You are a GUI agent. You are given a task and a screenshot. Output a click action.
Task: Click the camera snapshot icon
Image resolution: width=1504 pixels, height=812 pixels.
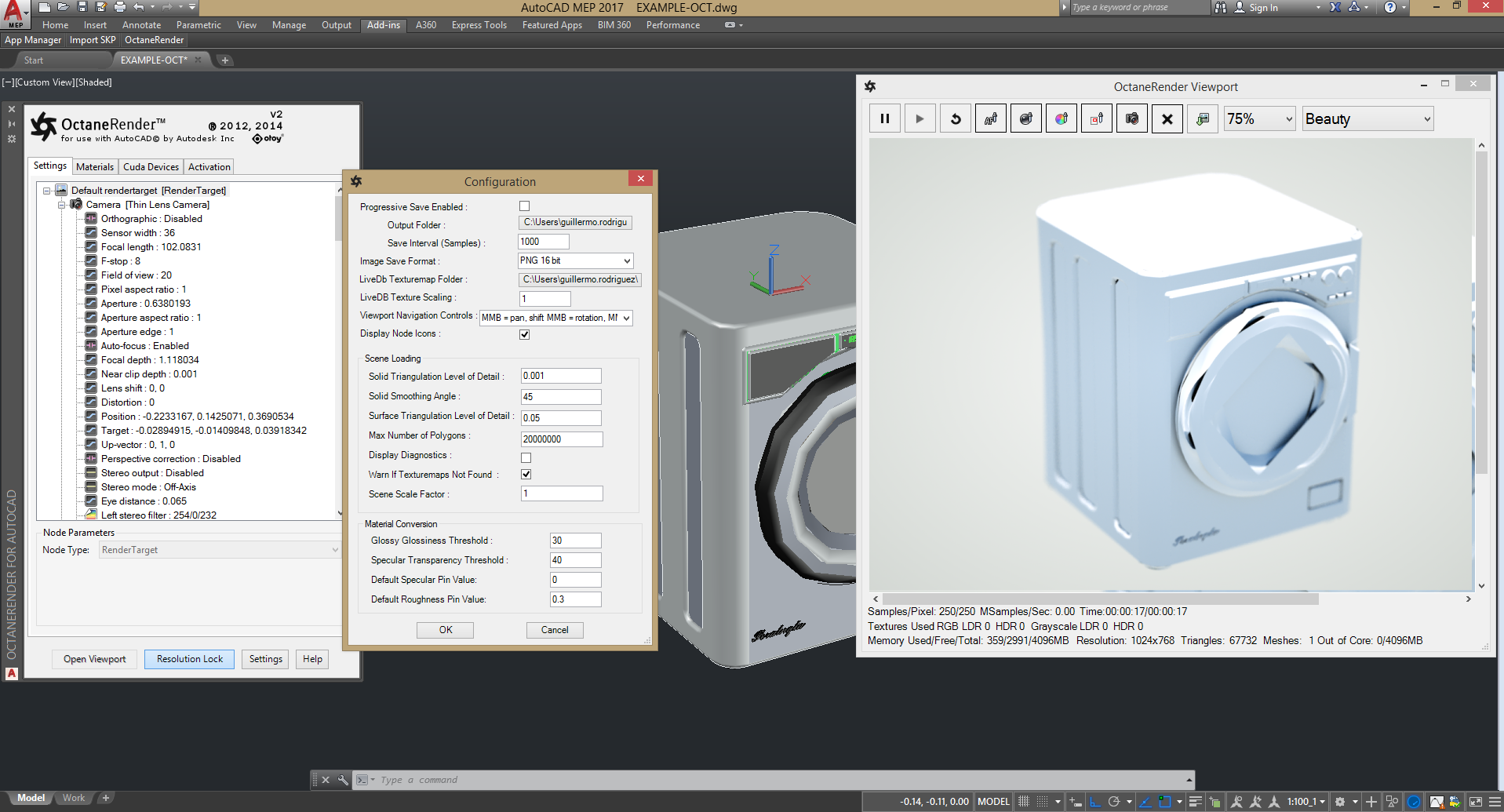[1132, 119]
